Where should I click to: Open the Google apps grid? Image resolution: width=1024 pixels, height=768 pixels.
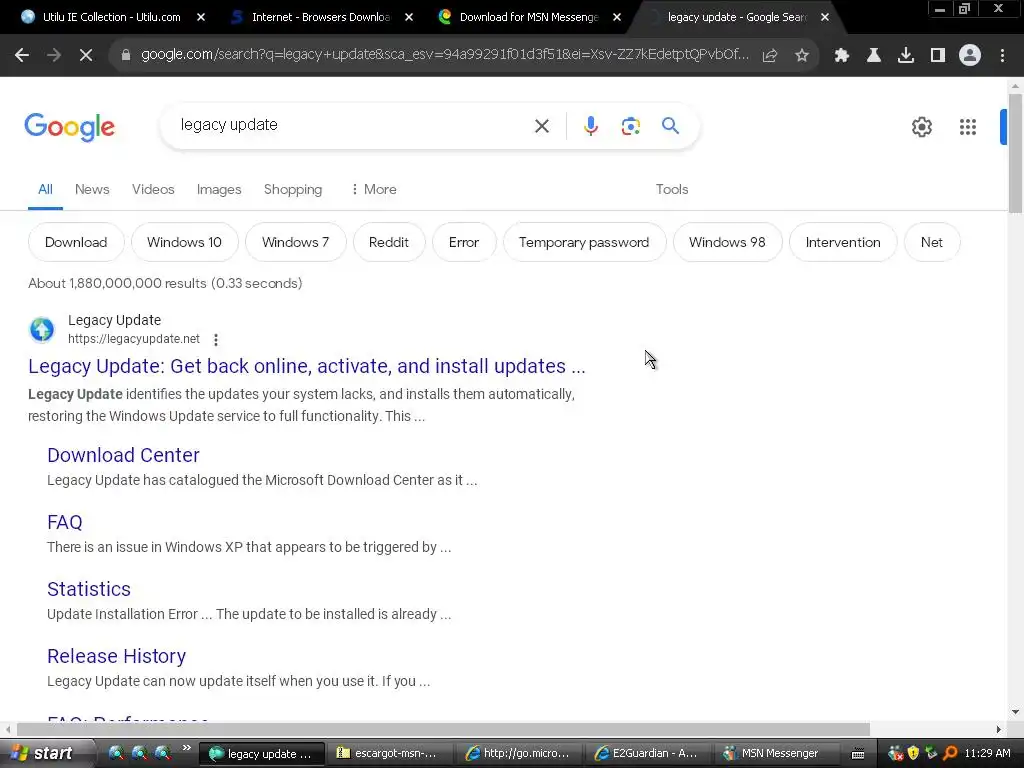(x=968, y=127)
